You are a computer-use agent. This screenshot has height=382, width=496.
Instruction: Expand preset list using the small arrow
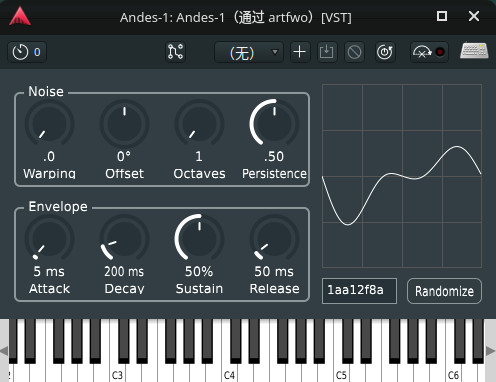275,52
